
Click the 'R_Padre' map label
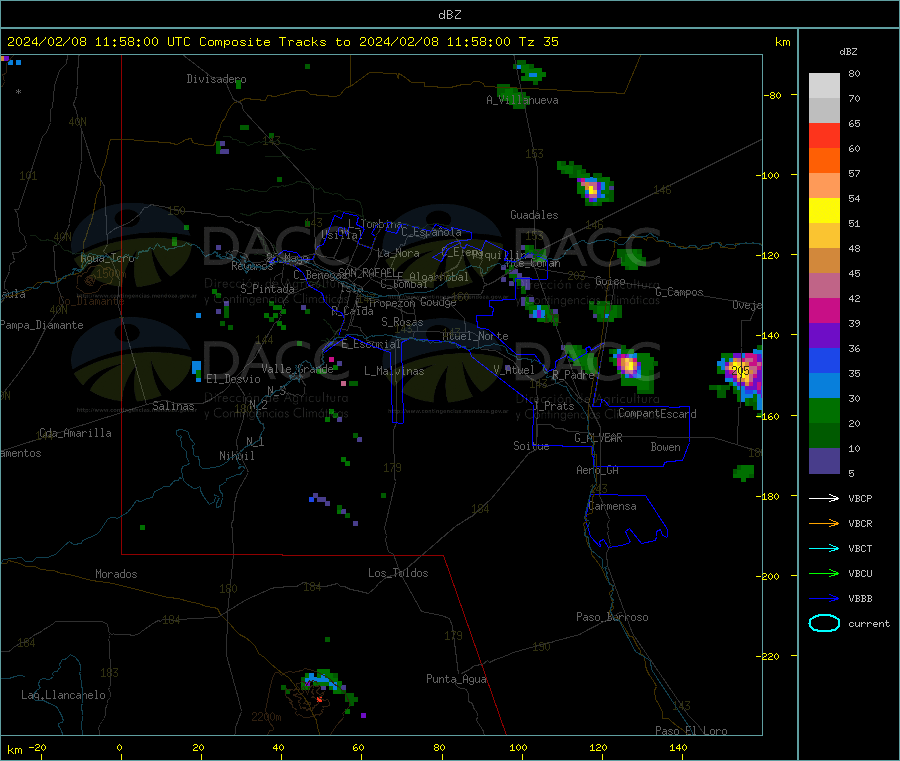click(x=573, y=375)
